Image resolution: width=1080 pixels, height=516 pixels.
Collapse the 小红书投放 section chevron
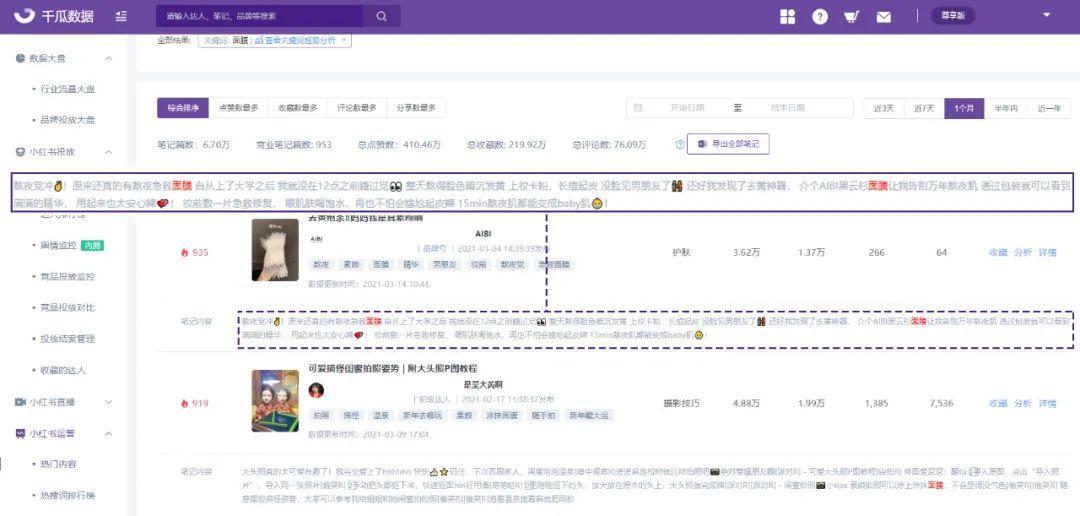109,152
